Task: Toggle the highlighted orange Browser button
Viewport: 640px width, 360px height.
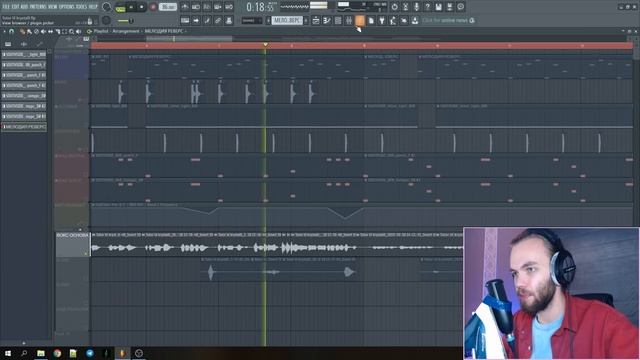Action: [360, 20]
